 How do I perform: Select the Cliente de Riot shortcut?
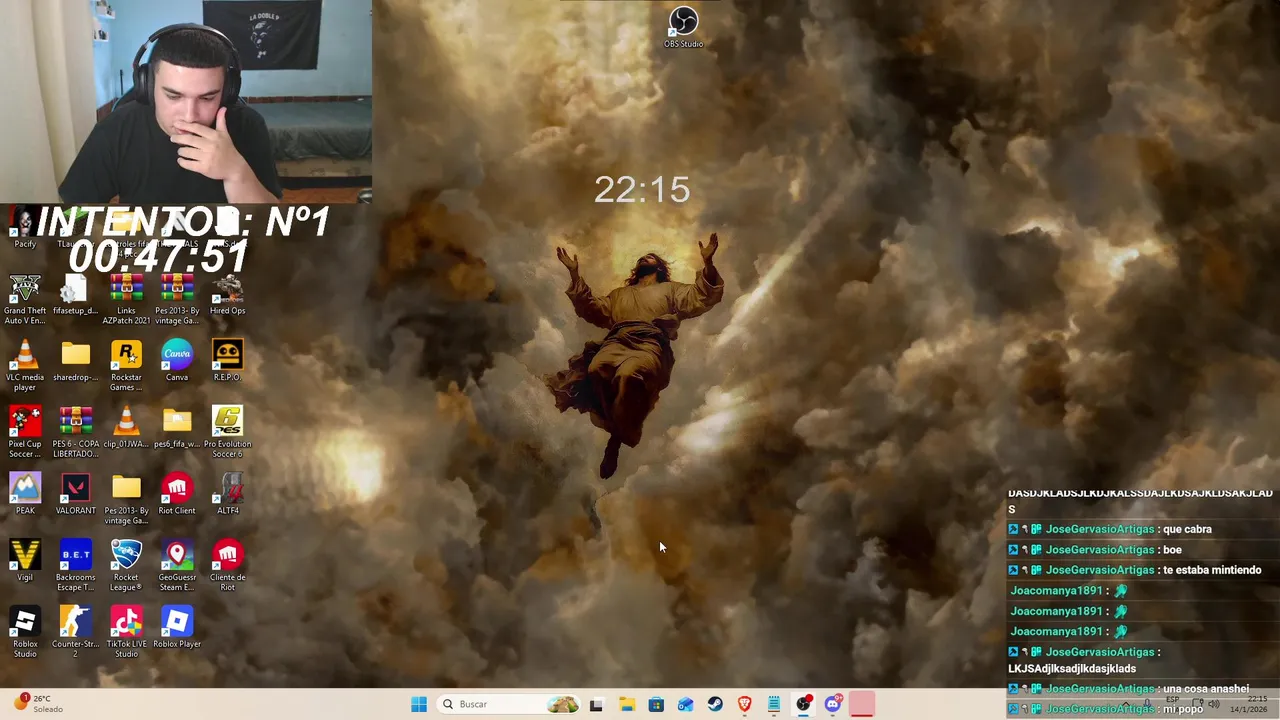(228, 566)
